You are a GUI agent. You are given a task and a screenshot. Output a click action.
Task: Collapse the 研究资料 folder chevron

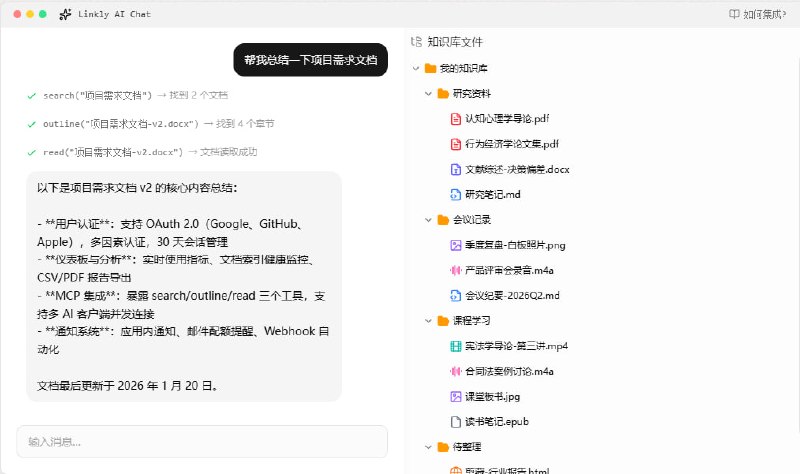point(429,93)
